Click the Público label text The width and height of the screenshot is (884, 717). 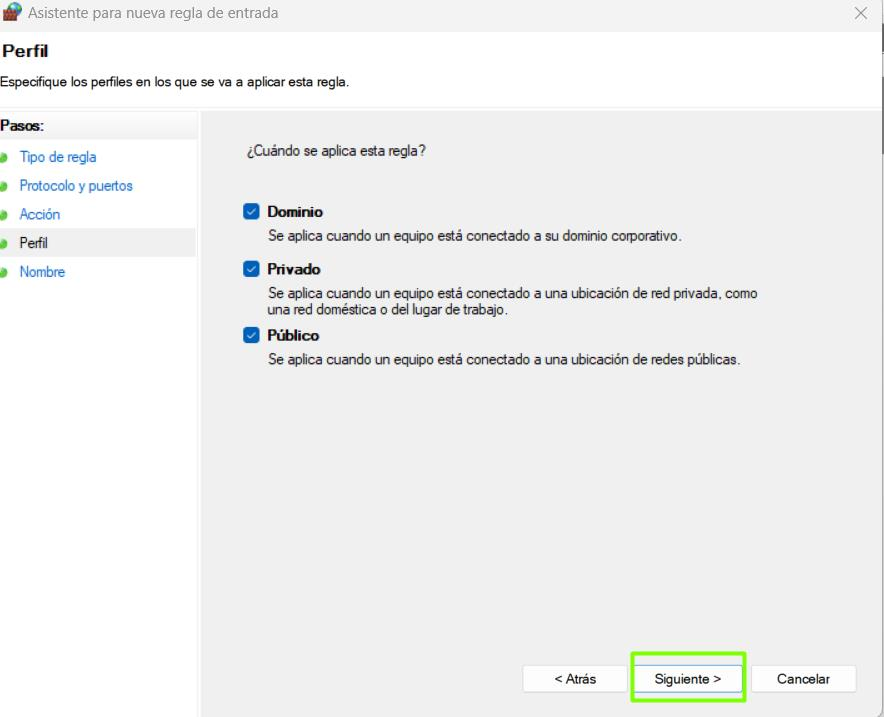[x=293, y=335]
